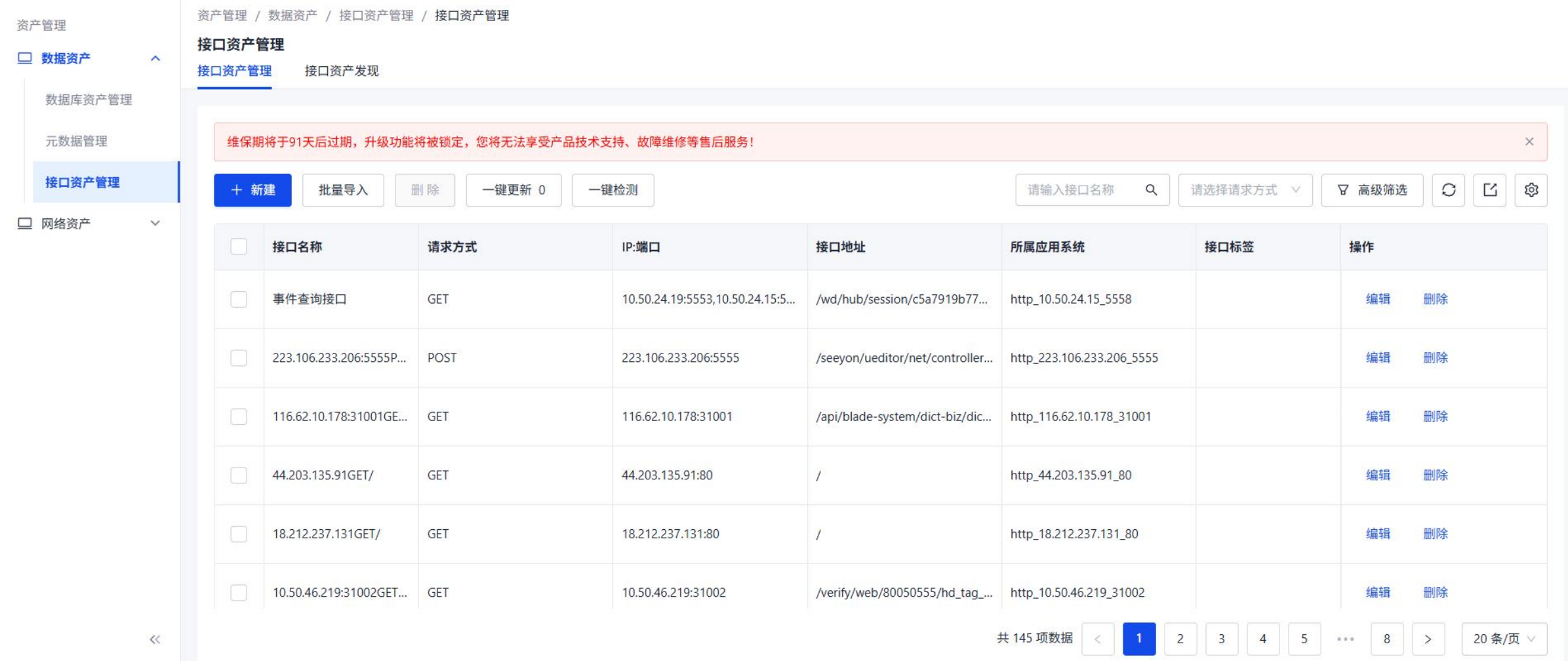Click 编辑 for the 18.212.237.131GET/ row
The width and height of the screenshot is (1568, 661).
(x=1378, y=534)
